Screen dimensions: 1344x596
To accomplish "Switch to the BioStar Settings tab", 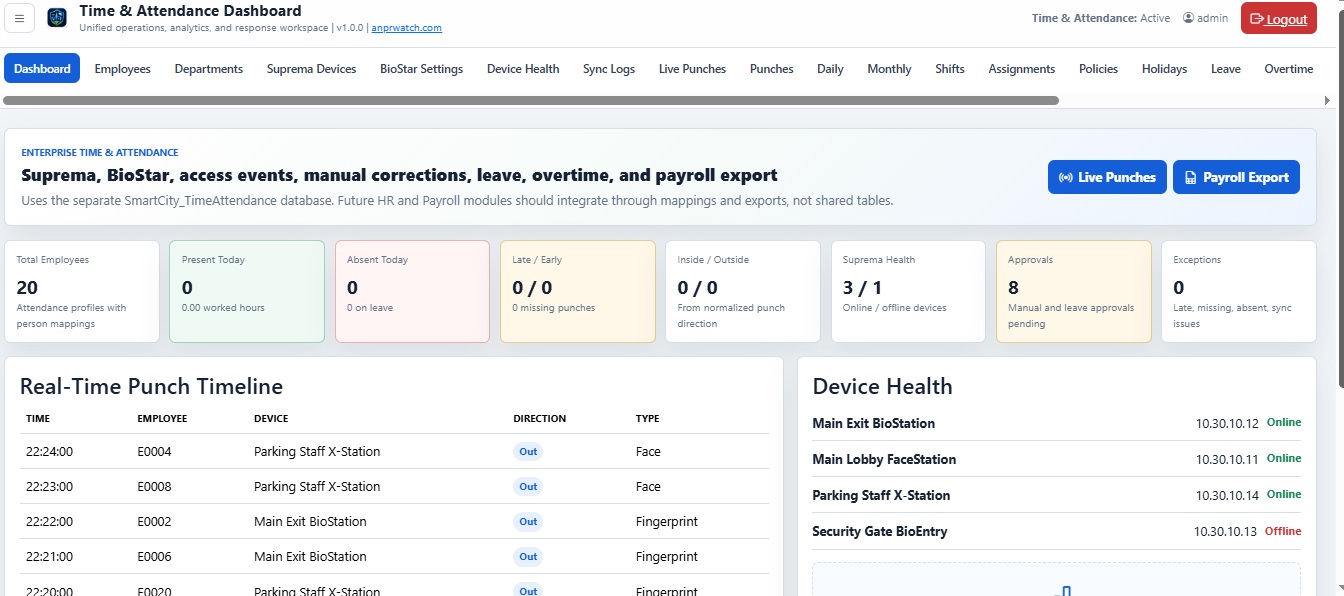I will tap(422, 69).
